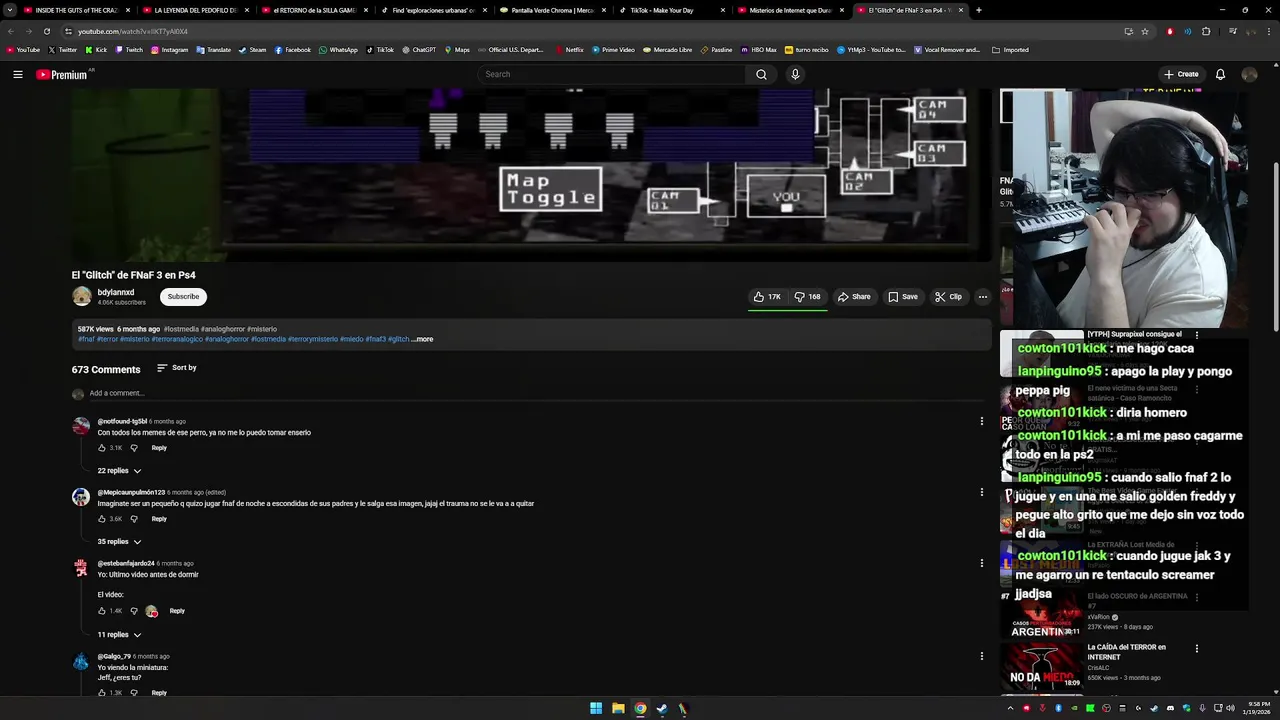Like the video with thumbs up

(767, 297)
